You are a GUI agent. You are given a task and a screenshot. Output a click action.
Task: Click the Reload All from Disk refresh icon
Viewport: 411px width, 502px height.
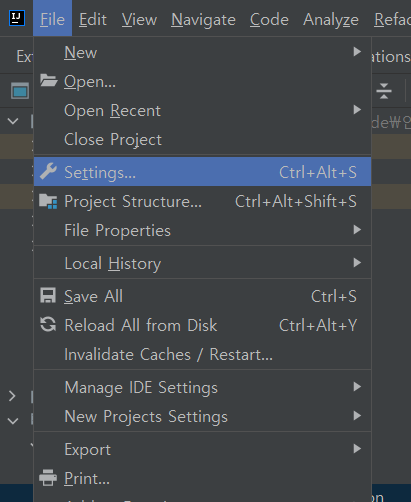pyautogui.click(x=48, y=324)
